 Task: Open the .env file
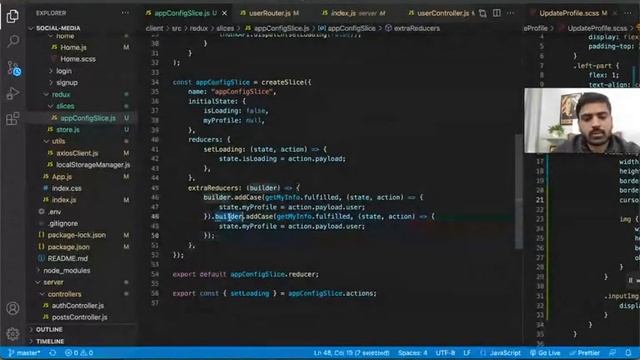[x=54, y=212]
